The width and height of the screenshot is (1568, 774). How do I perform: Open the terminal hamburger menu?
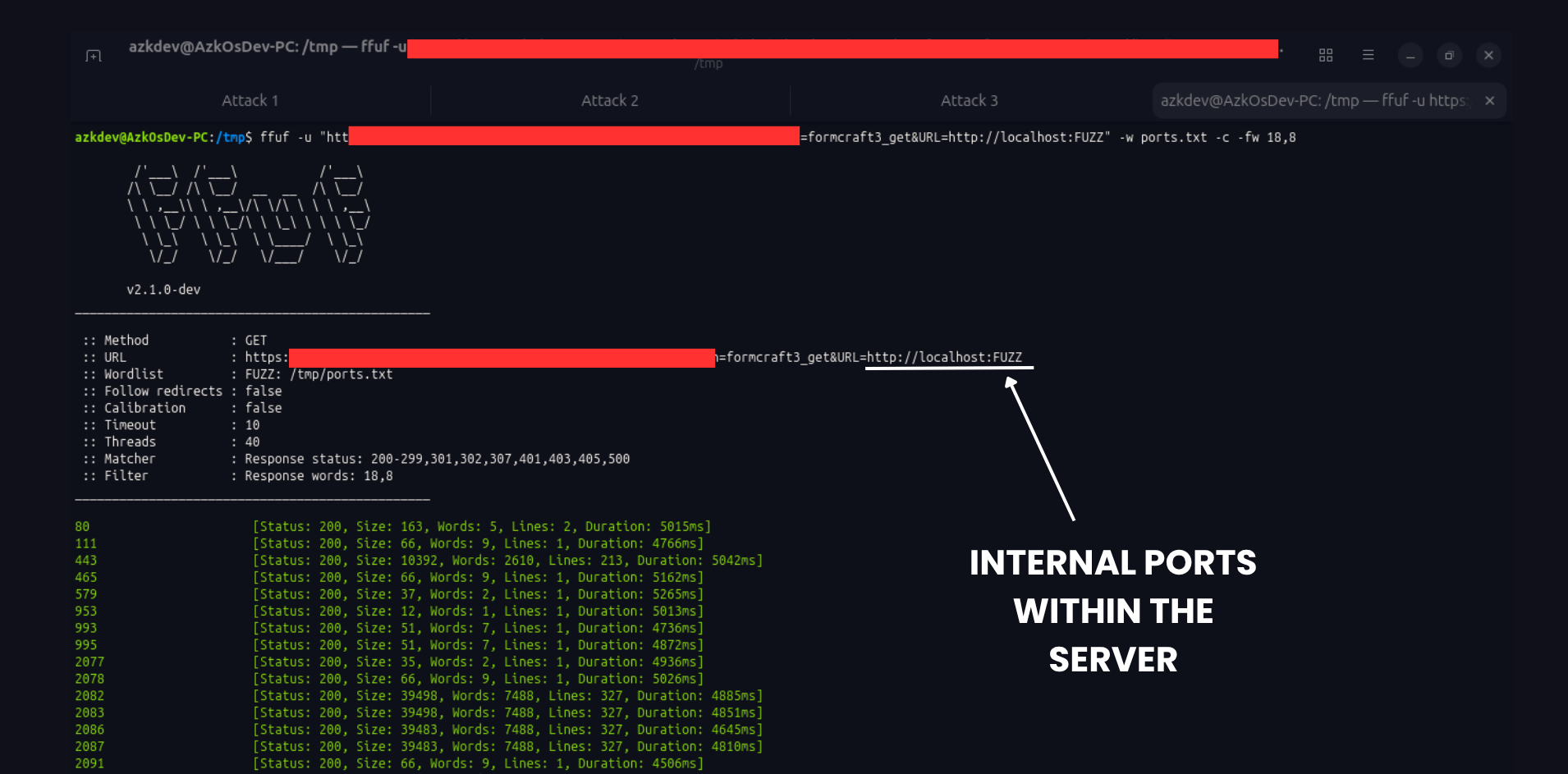click(1368, 55)
